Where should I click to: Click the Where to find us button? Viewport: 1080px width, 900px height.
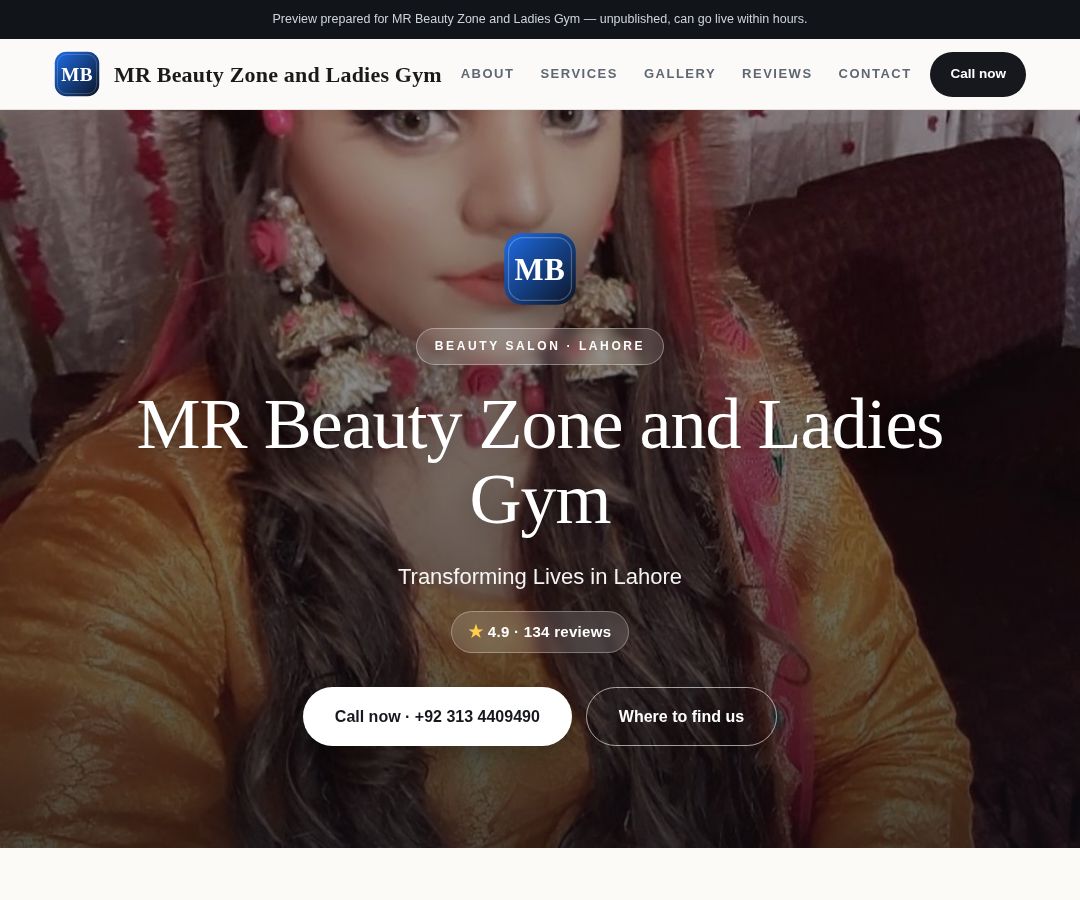click(x=681, y=716)
